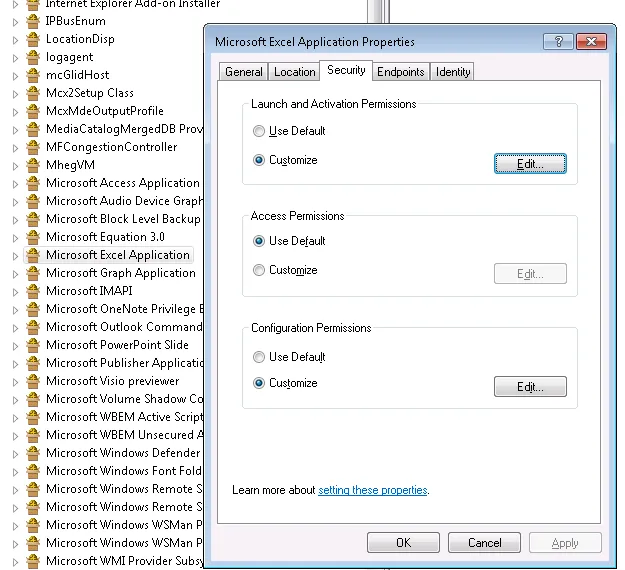The image size is (625, 570).
Task: Switch to the General tab
Action: 244,72
